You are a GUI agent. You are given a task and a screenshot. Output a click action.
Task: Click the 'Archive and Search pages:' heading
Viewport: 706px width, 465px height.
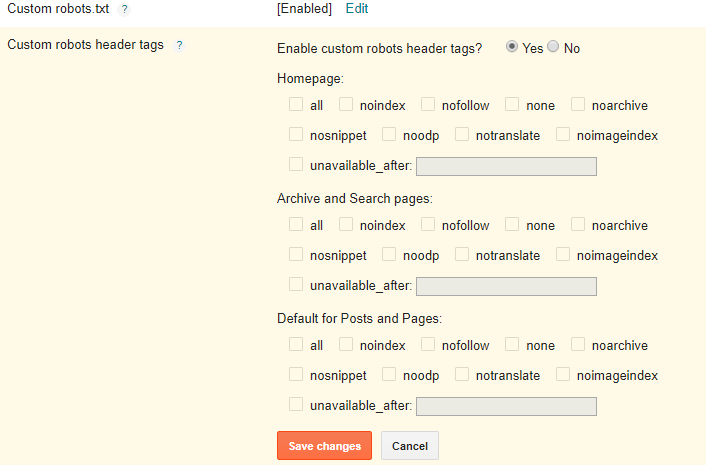pyautogui.click(x=355, y=199)
